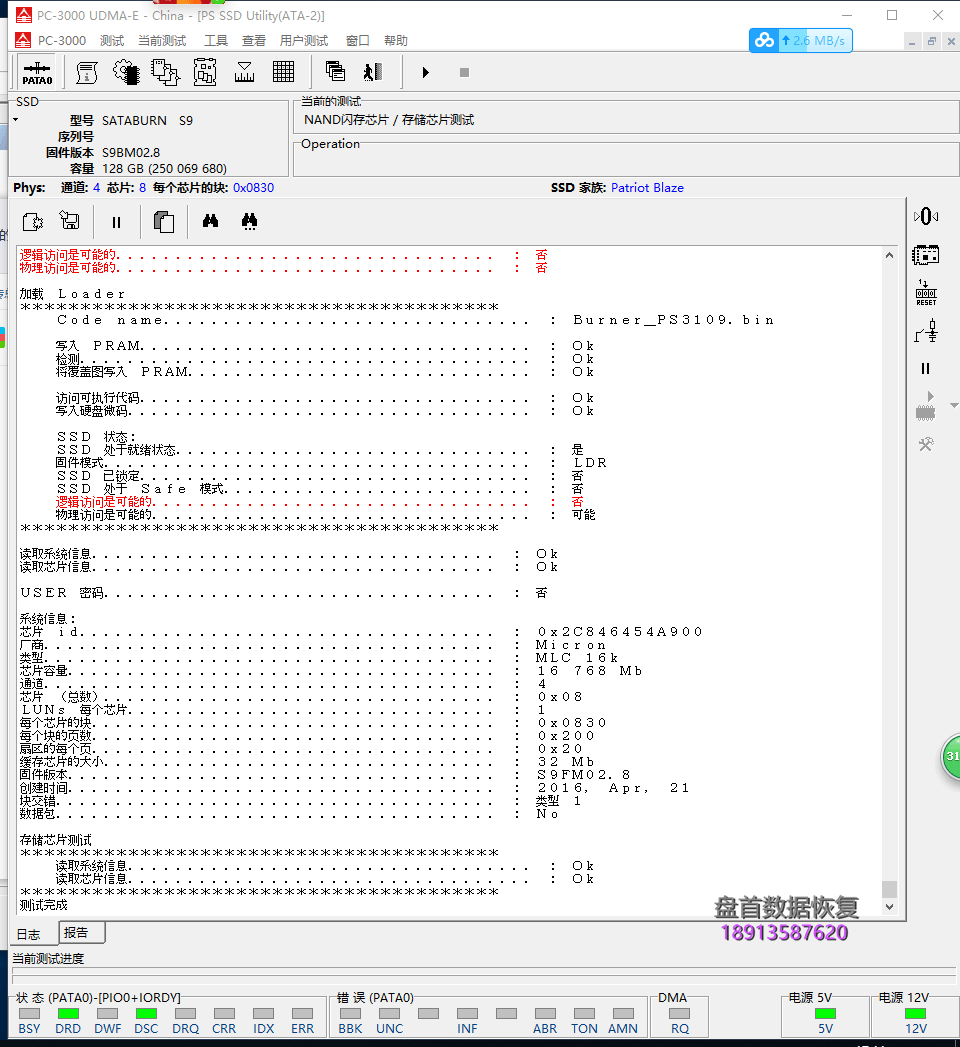The width and height of the screenshot is (960, 1047).
Task: Click the cascading windows icon
Action: (x=335, y=71)
